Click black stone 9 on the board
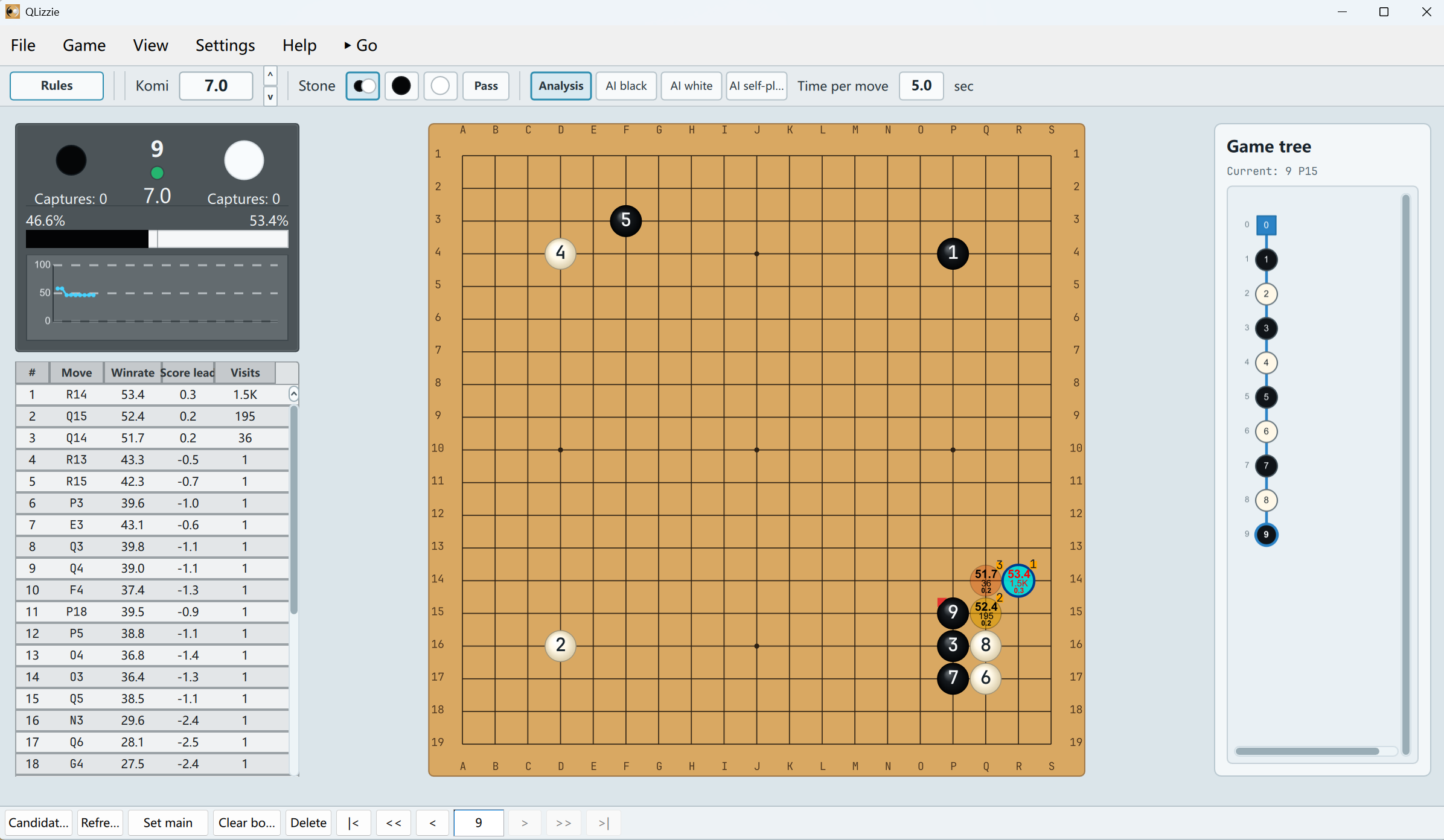Viewport: 1444px width, 840px height. click(x=953, y=613)
